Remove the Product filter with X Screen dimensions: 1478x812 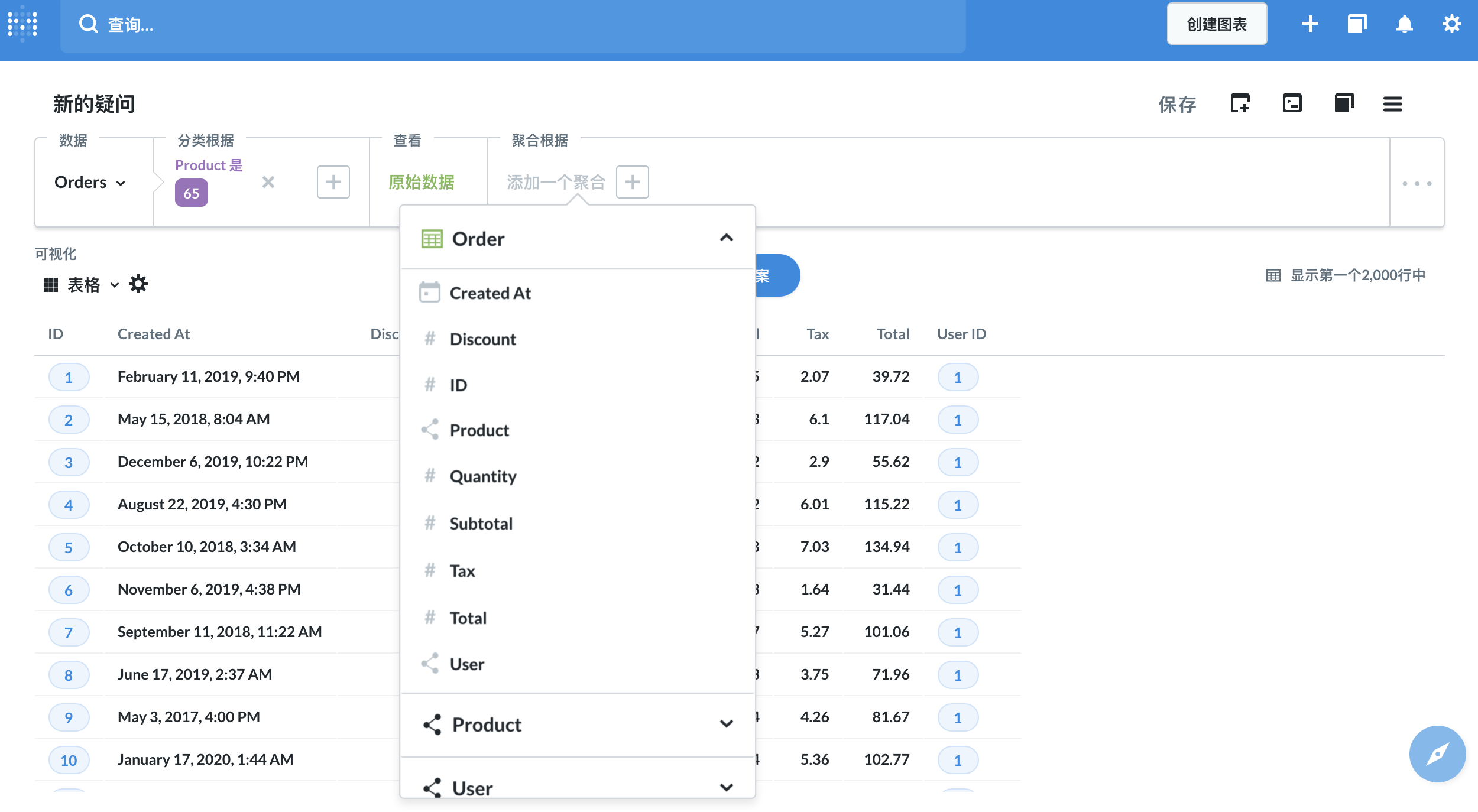268,182
